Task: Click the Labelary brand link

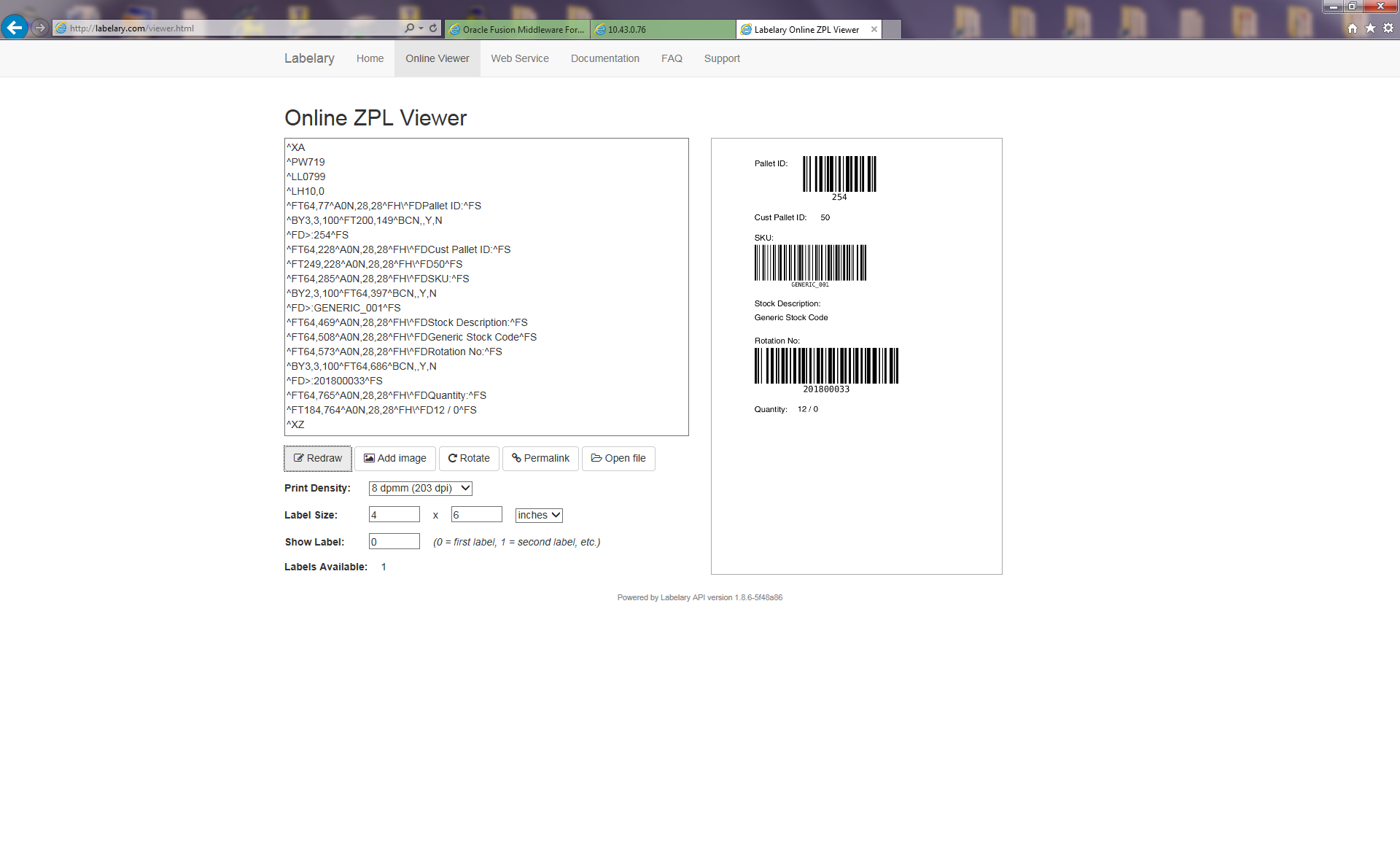Action: point(309,58)
